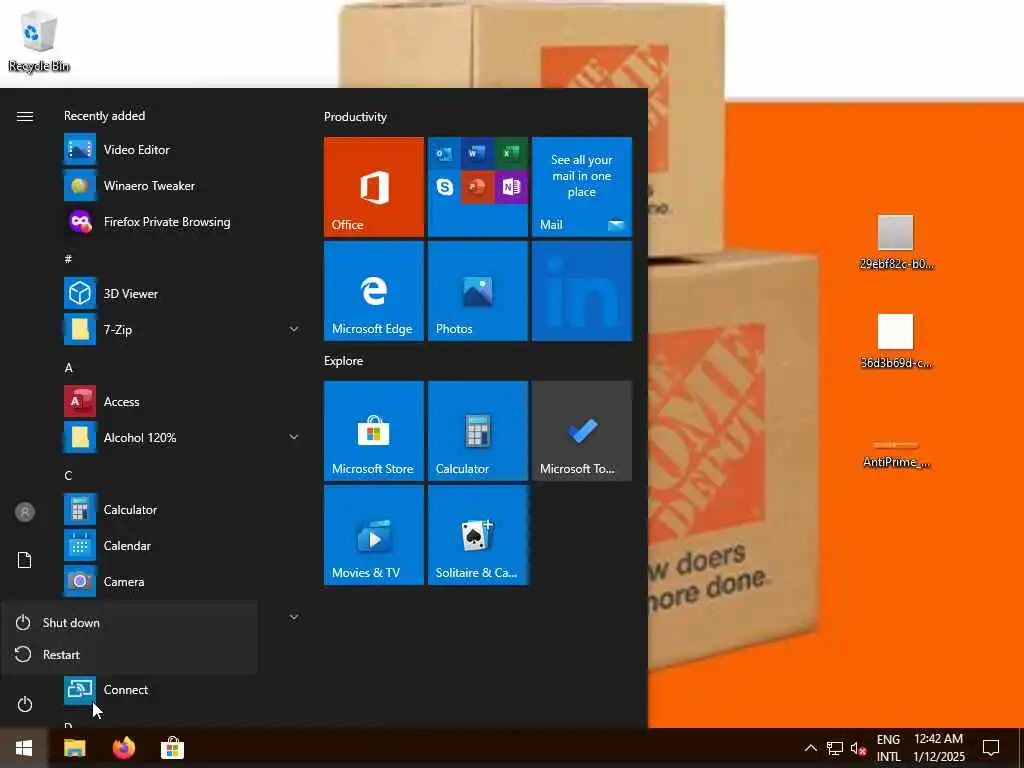Open Movies & TV tile
This screenshot has height=768, width=1024.
(x=374, y=535)
